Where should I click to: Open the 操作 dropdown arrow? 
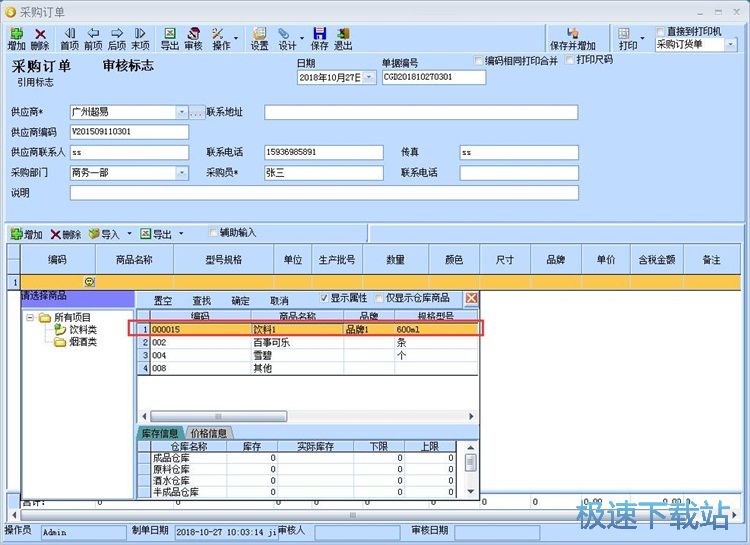[x=236, y=38]
